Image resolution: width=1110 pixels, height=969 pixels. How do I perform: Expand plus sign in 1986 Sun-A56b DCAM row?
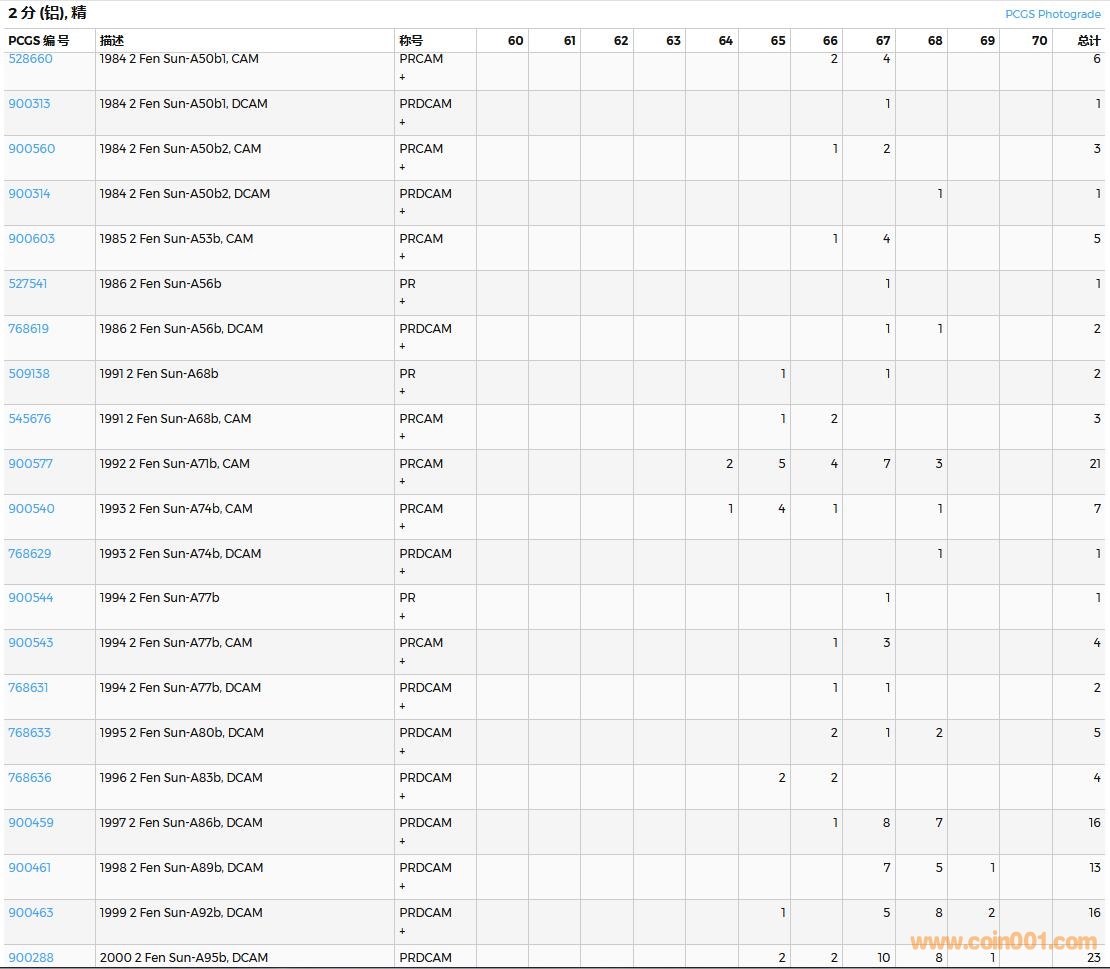(x=403, y=347)
